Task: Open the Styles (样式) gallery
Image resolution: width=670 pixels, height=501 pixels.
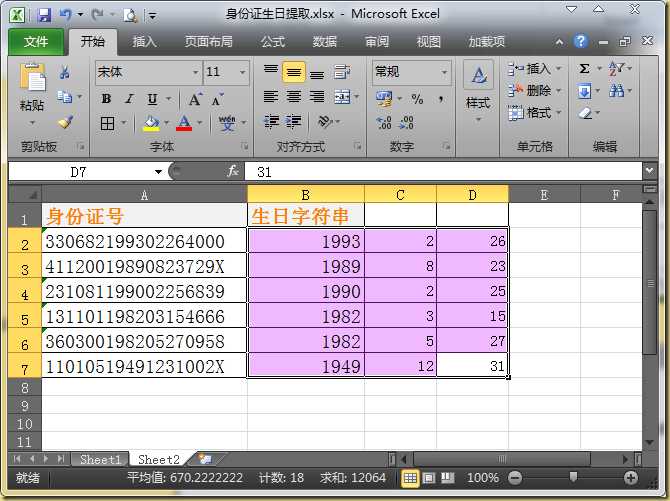Action: click(478, 91)
